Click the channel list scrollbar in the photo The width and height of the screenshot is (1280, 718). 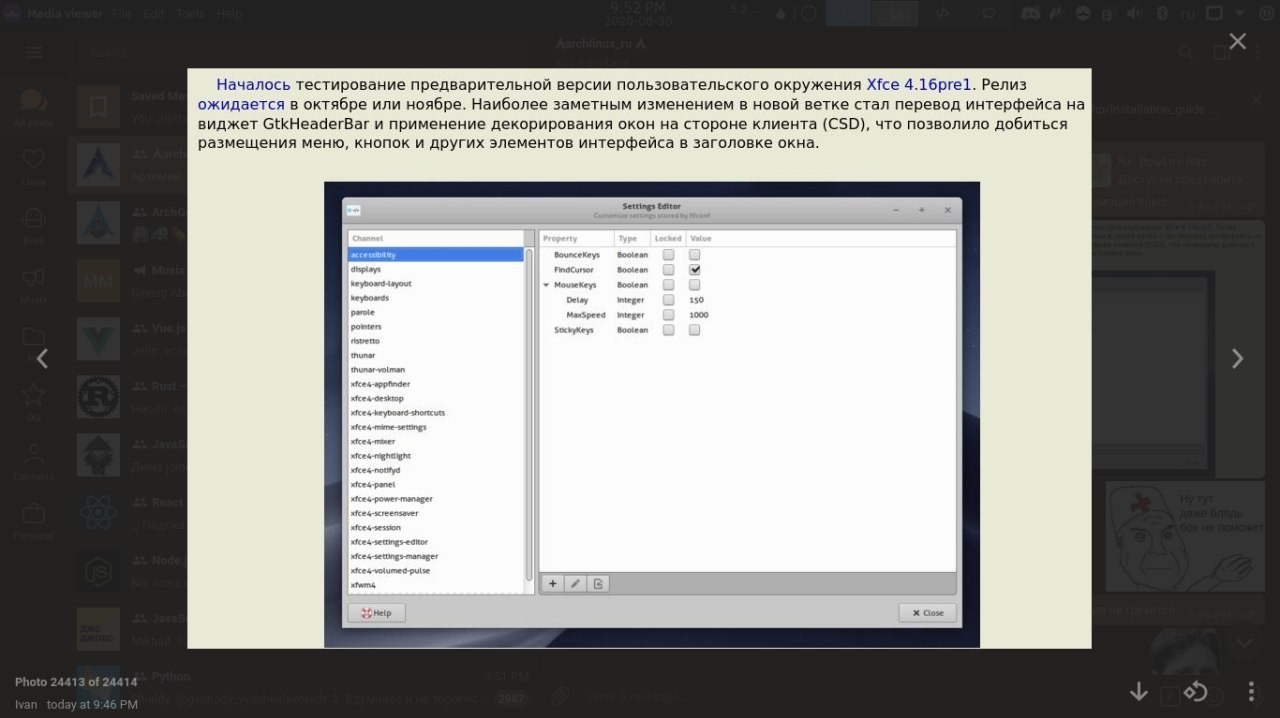(x=529, y=415)
